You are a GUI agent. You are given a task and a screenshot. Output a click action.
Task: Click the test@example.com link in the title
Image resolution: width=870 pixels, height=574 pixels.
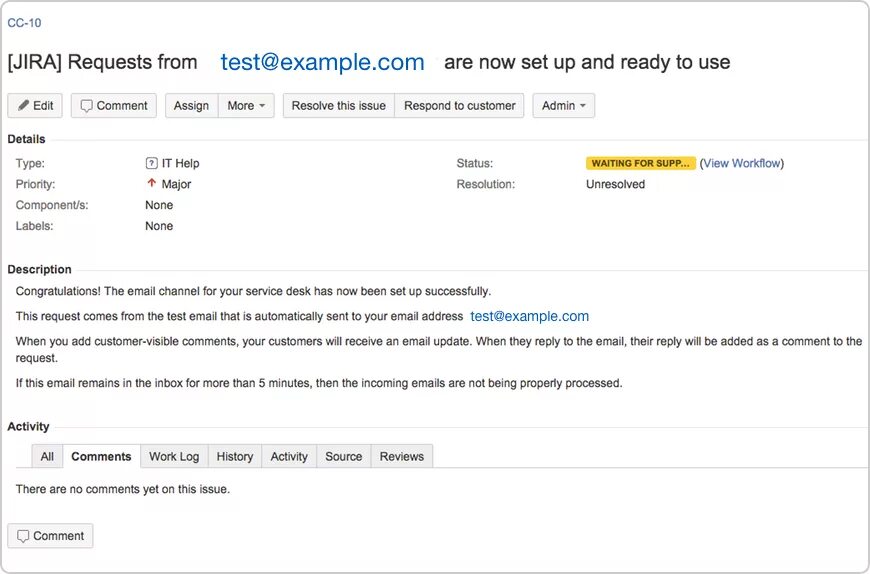click(x=322, y=62)
